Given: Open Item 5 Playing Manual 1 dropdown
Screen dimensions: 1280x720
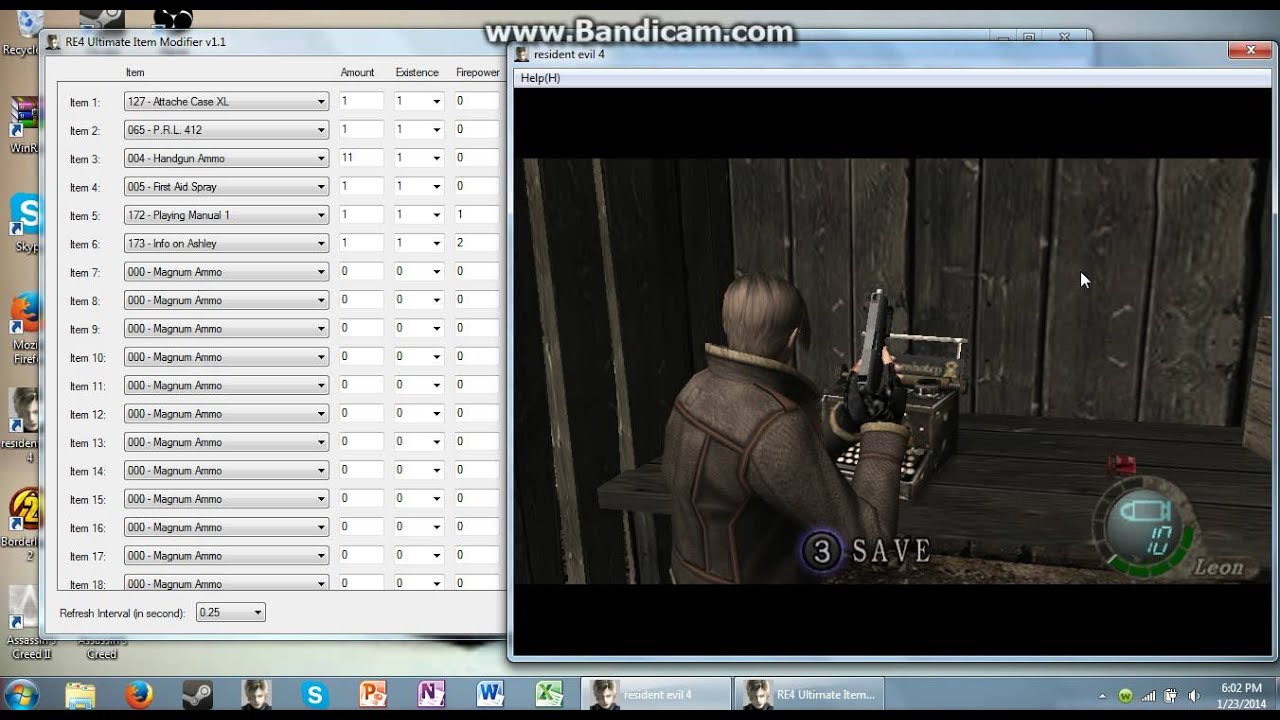Looking at the screenshot, I should tap(226, 215).
